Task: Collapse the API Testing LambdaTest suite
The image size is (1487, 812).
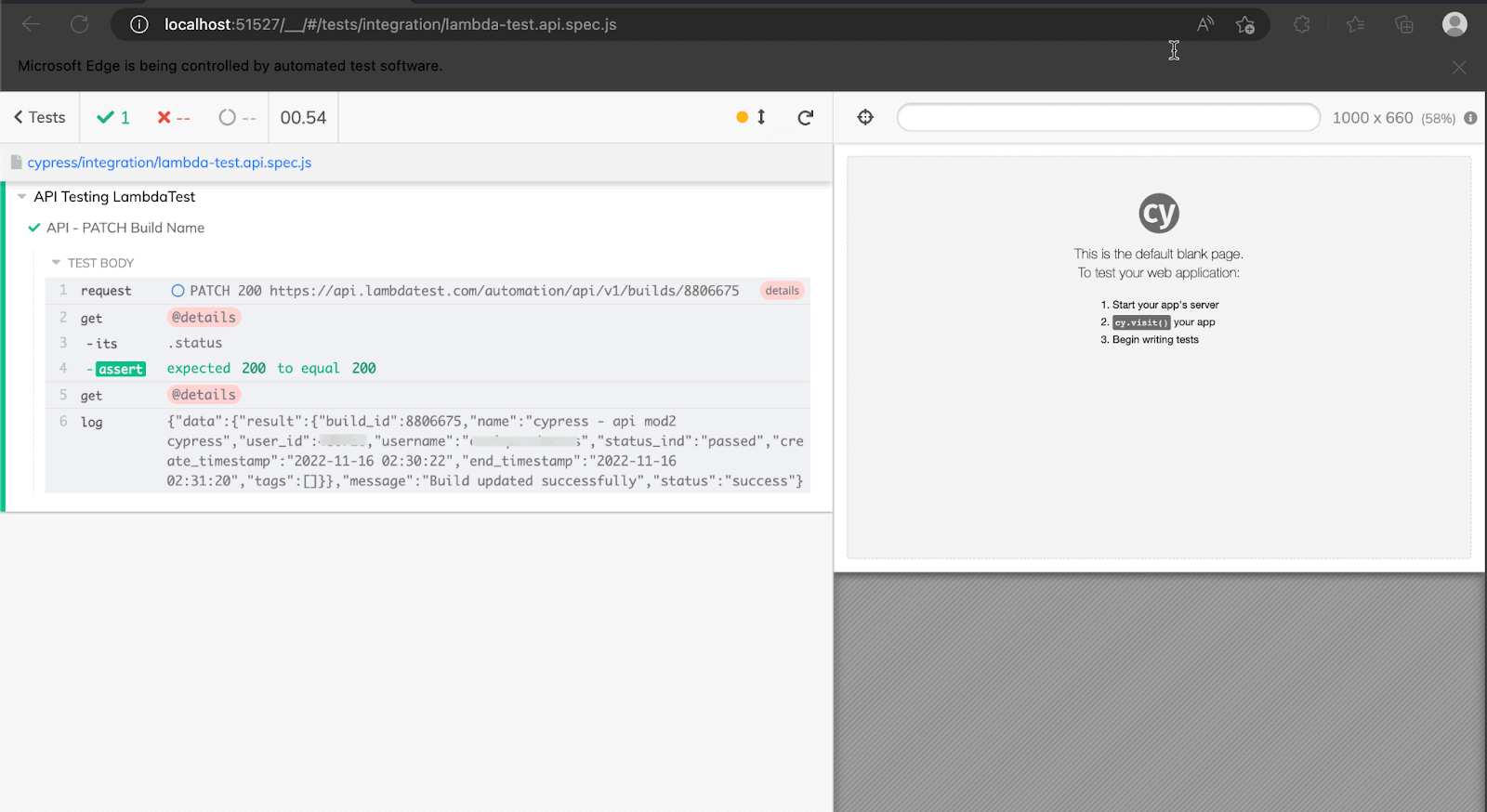Action: pos(114,197)
